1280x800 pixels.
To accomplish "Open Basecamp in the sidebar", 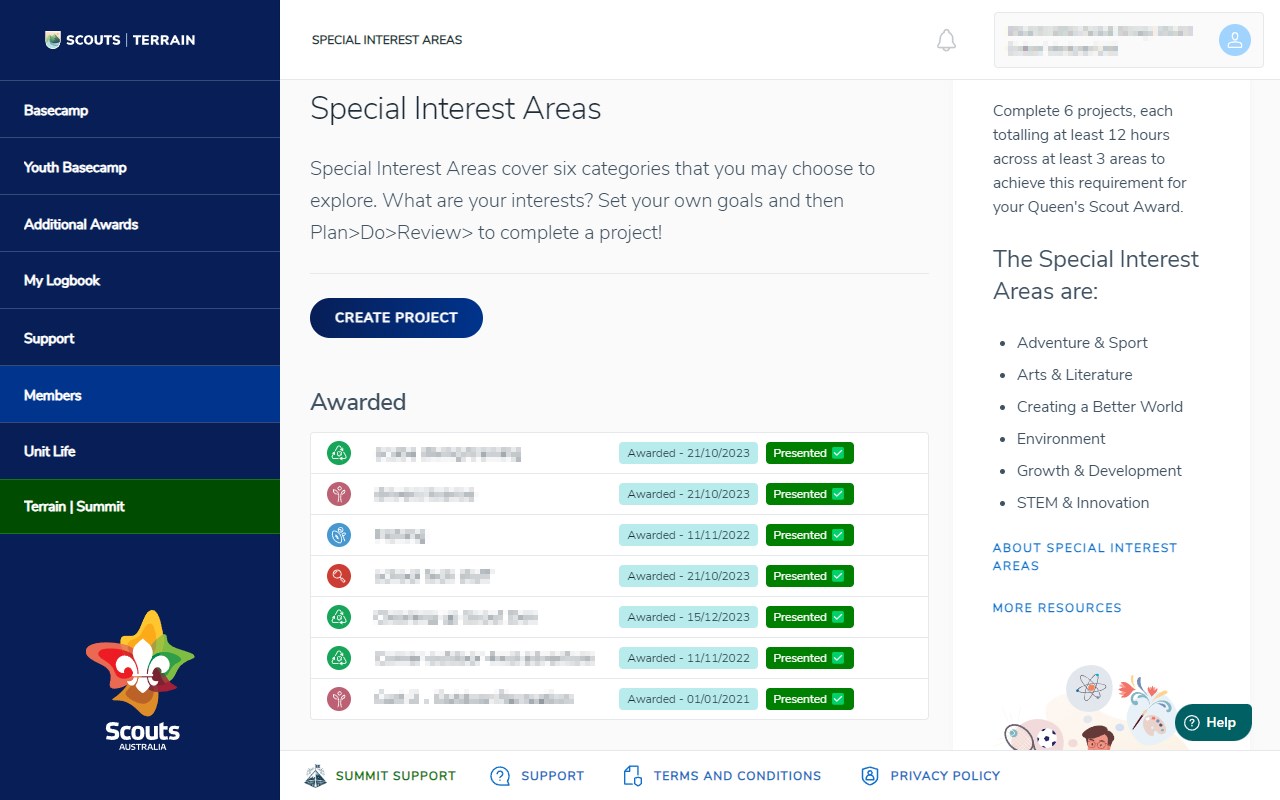I will tap(140, 110).
